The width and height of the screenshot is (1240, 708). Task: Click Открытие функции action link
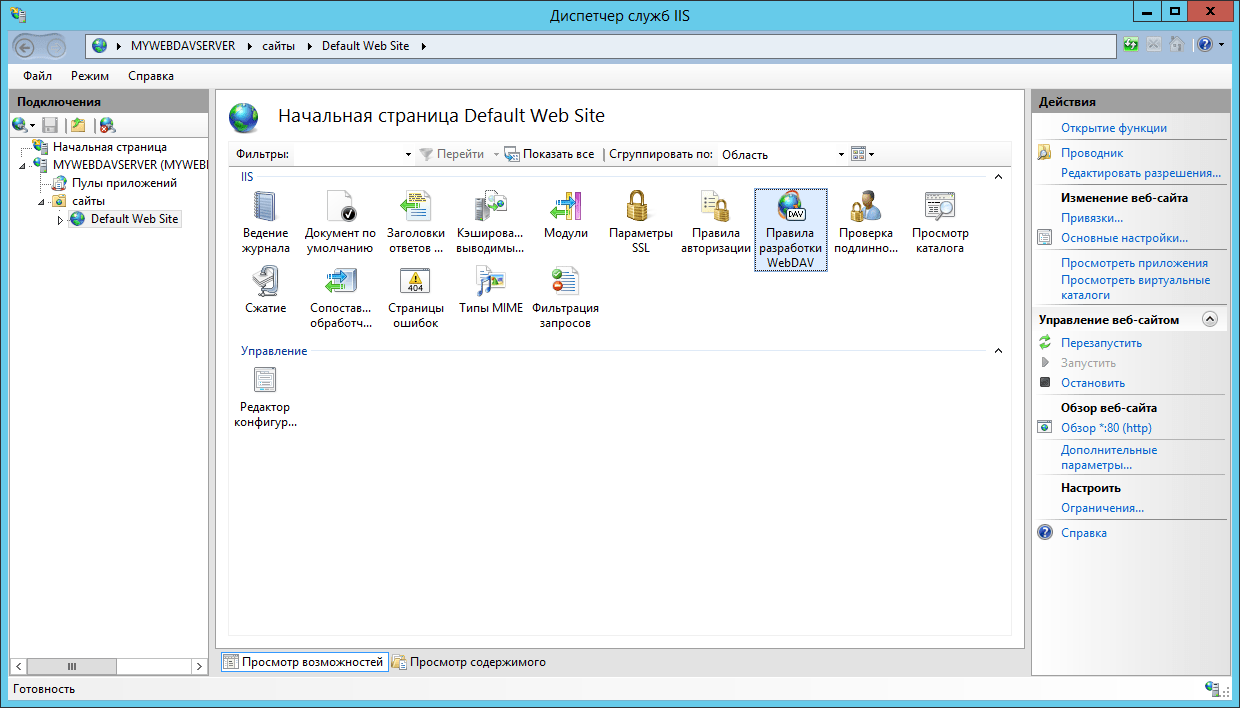(x=1114, y=128)
